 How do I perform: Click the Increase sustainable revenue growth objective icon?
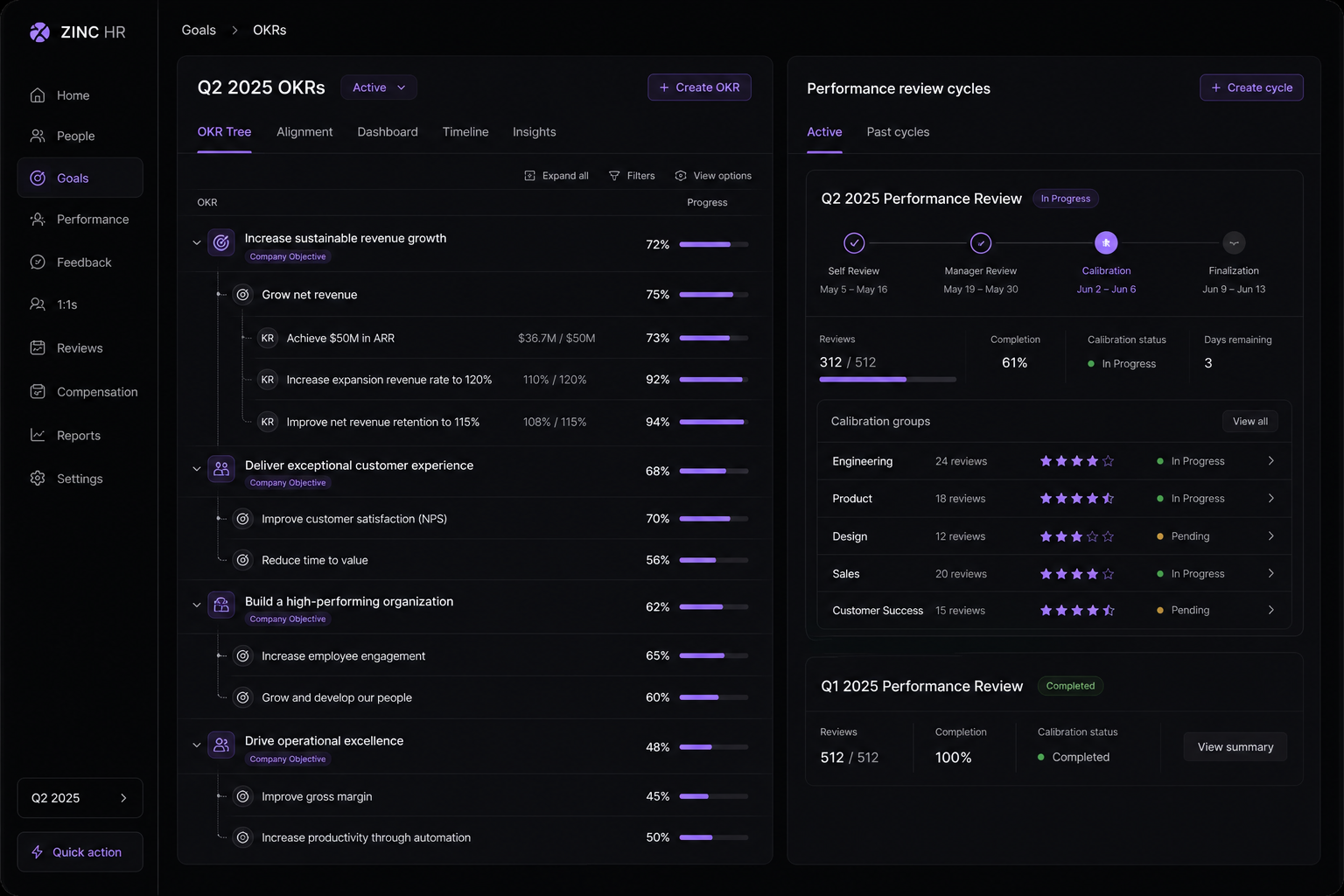pos(221,242)
